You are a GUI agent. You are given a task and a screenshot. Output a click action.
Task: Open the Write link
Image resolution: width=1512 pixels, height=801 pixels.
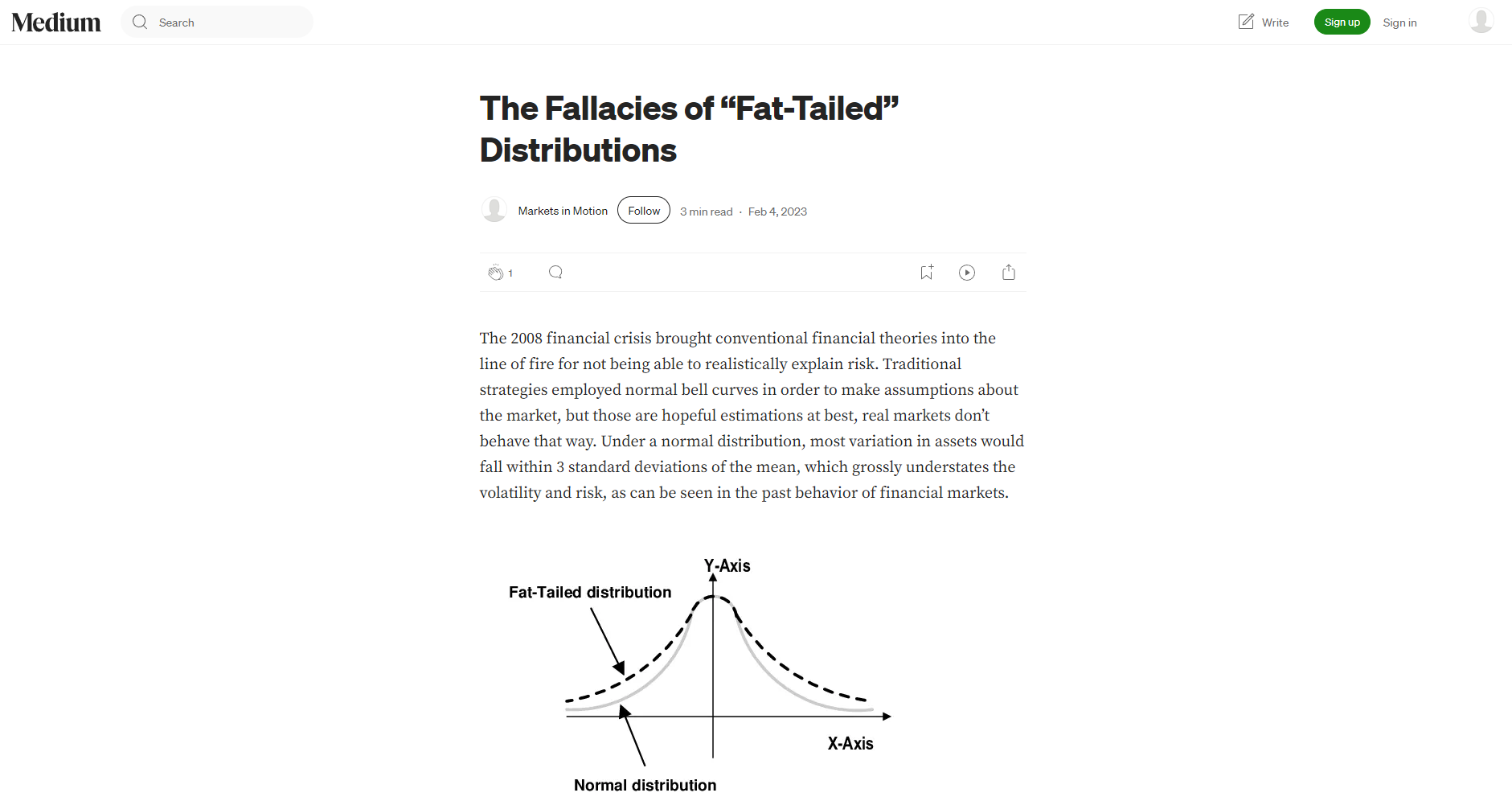[x=1264, y=23]
